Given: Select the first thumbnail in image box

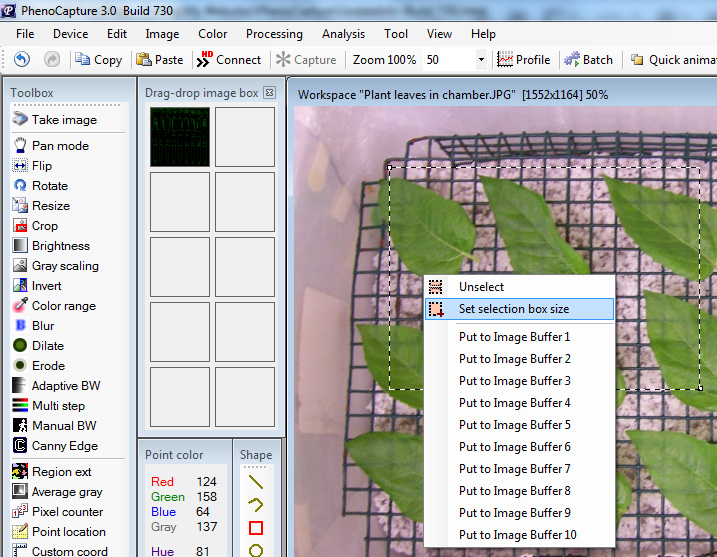Looking at the screenshot, I should coord(180,137).
